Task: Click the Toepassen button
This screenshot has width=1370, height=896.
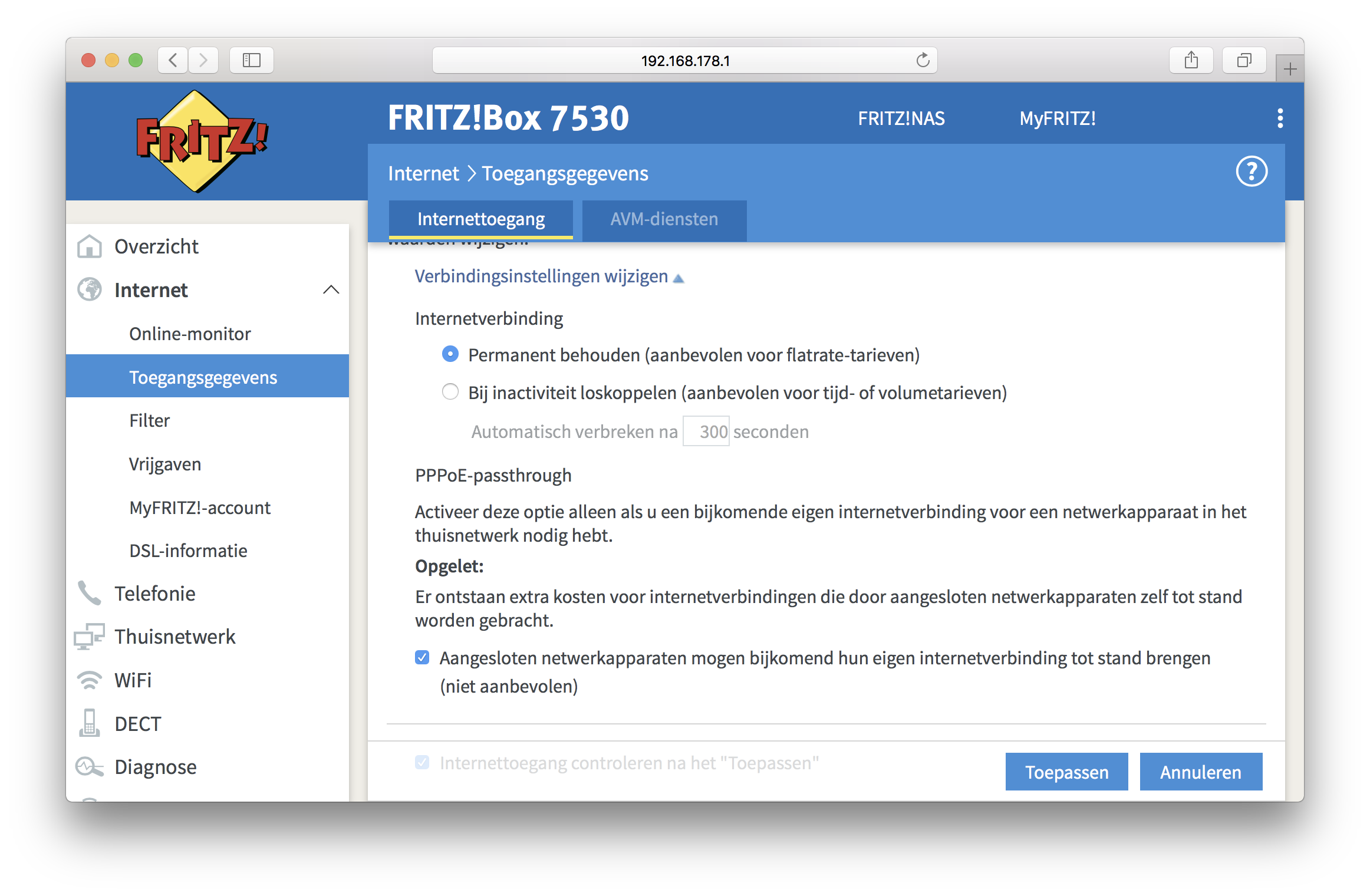Action: (1066, 772)
